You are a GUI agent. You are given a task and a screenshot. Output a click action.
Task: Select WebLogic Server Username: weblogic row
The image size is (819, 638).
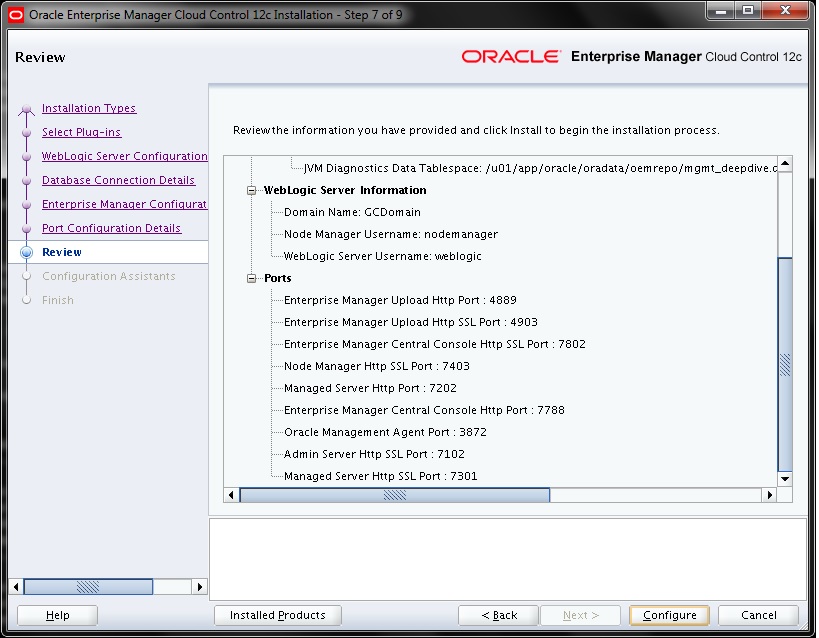click(x=382, y=256)
